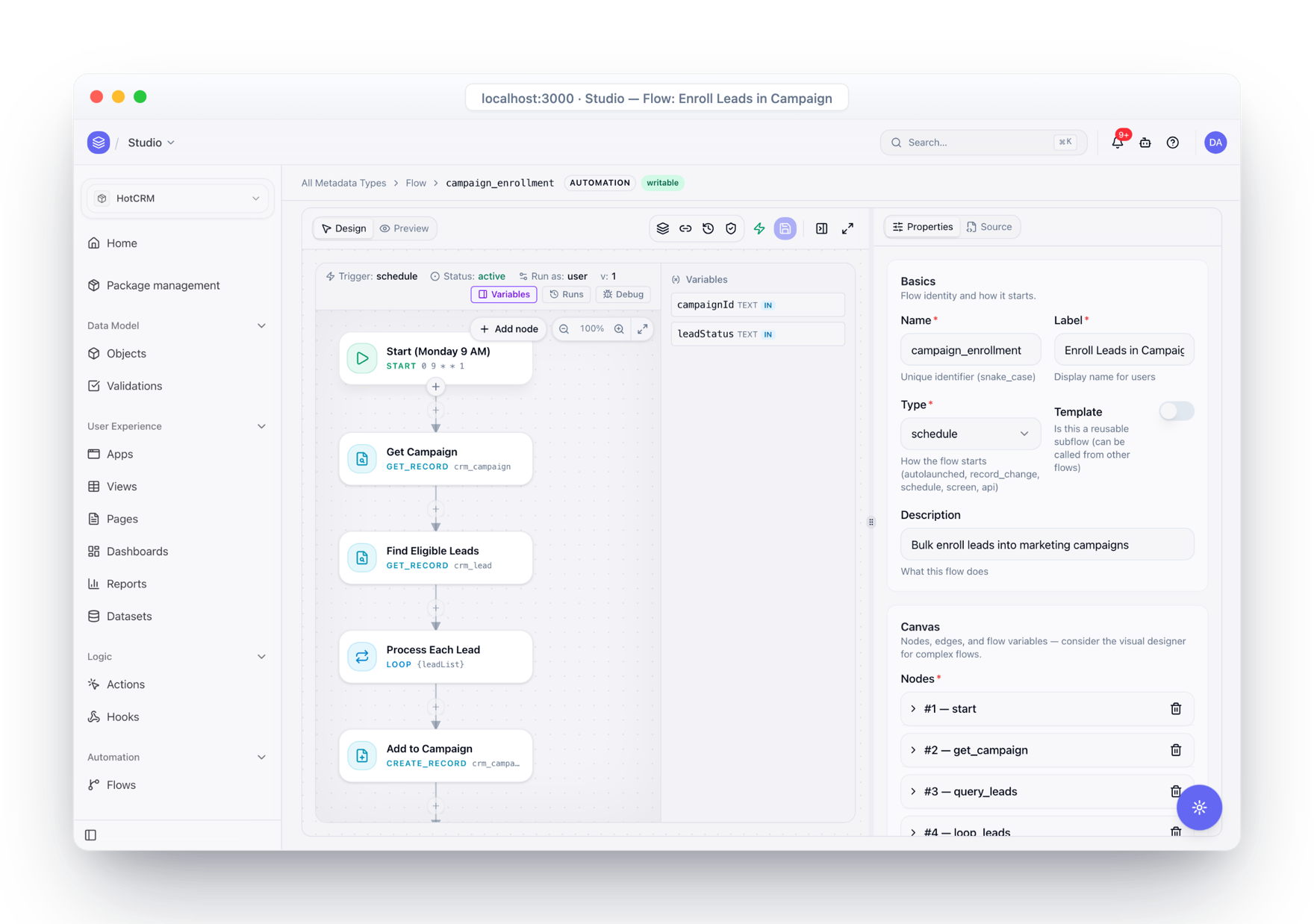
Task: Click plus connector below Start node
Action: (x=436, y=387)
